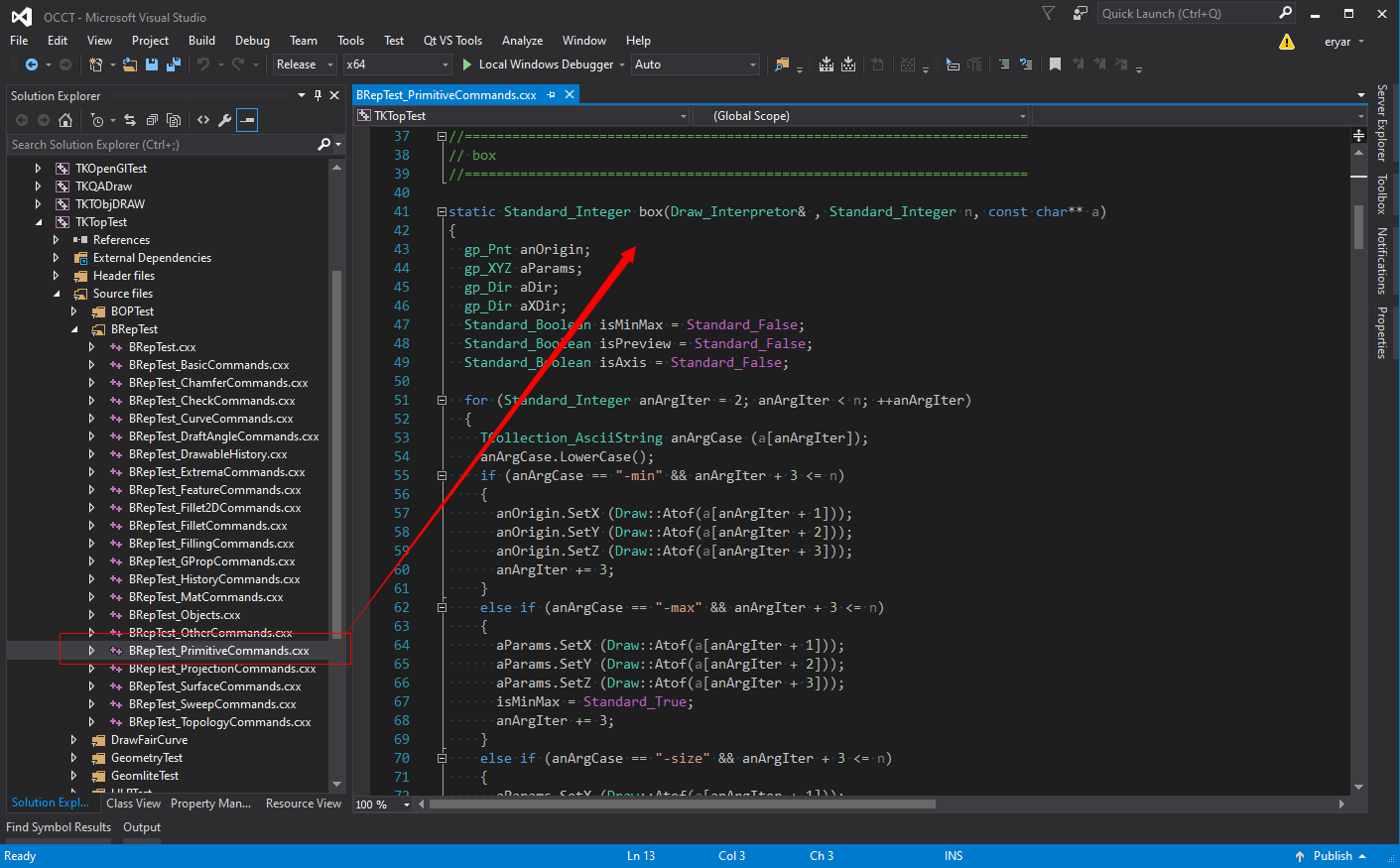Collapse the Source files folder

coord(57,294)
